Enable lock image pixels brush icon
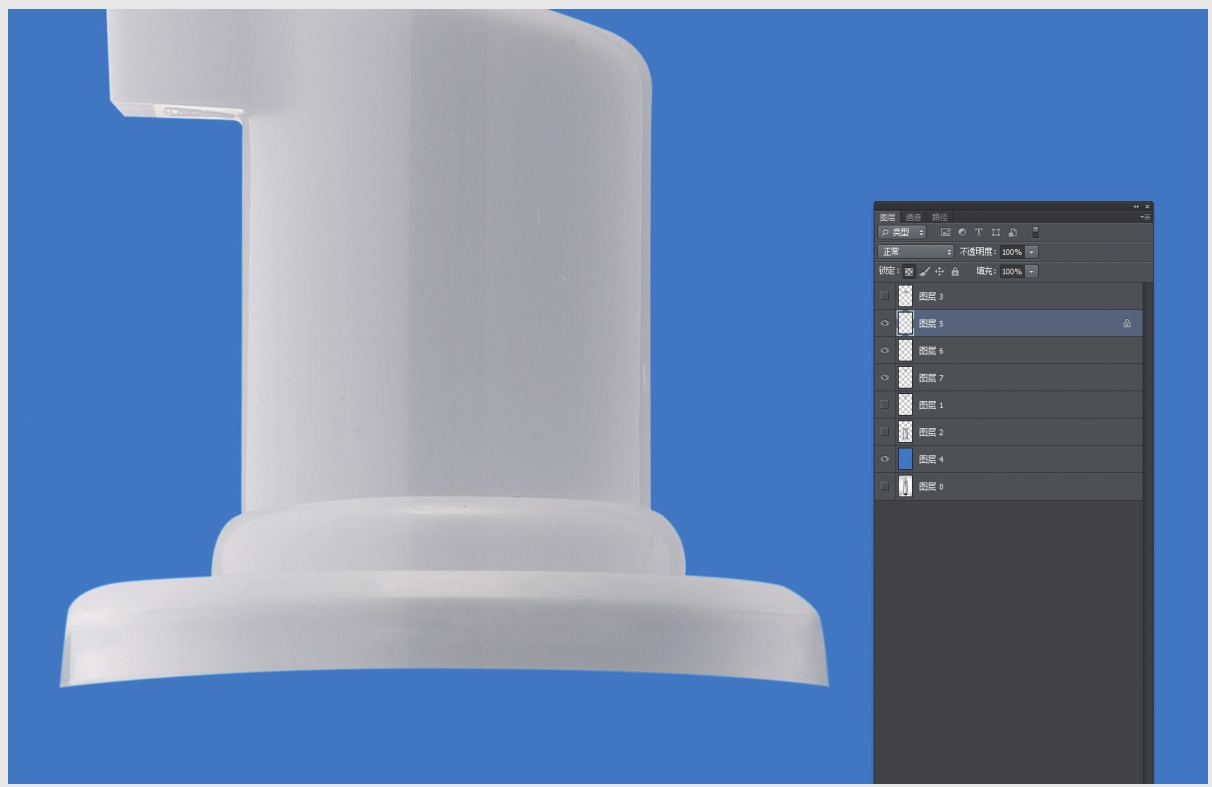 (924, 271)
